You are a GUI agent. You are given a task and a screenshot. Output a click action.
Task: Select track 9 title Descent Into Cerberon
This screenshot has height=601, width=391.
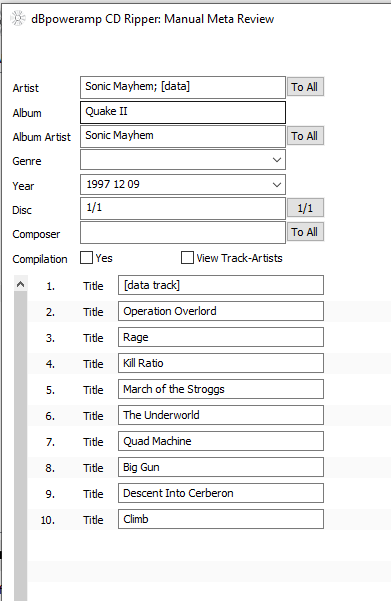click(x=221, y=493)
